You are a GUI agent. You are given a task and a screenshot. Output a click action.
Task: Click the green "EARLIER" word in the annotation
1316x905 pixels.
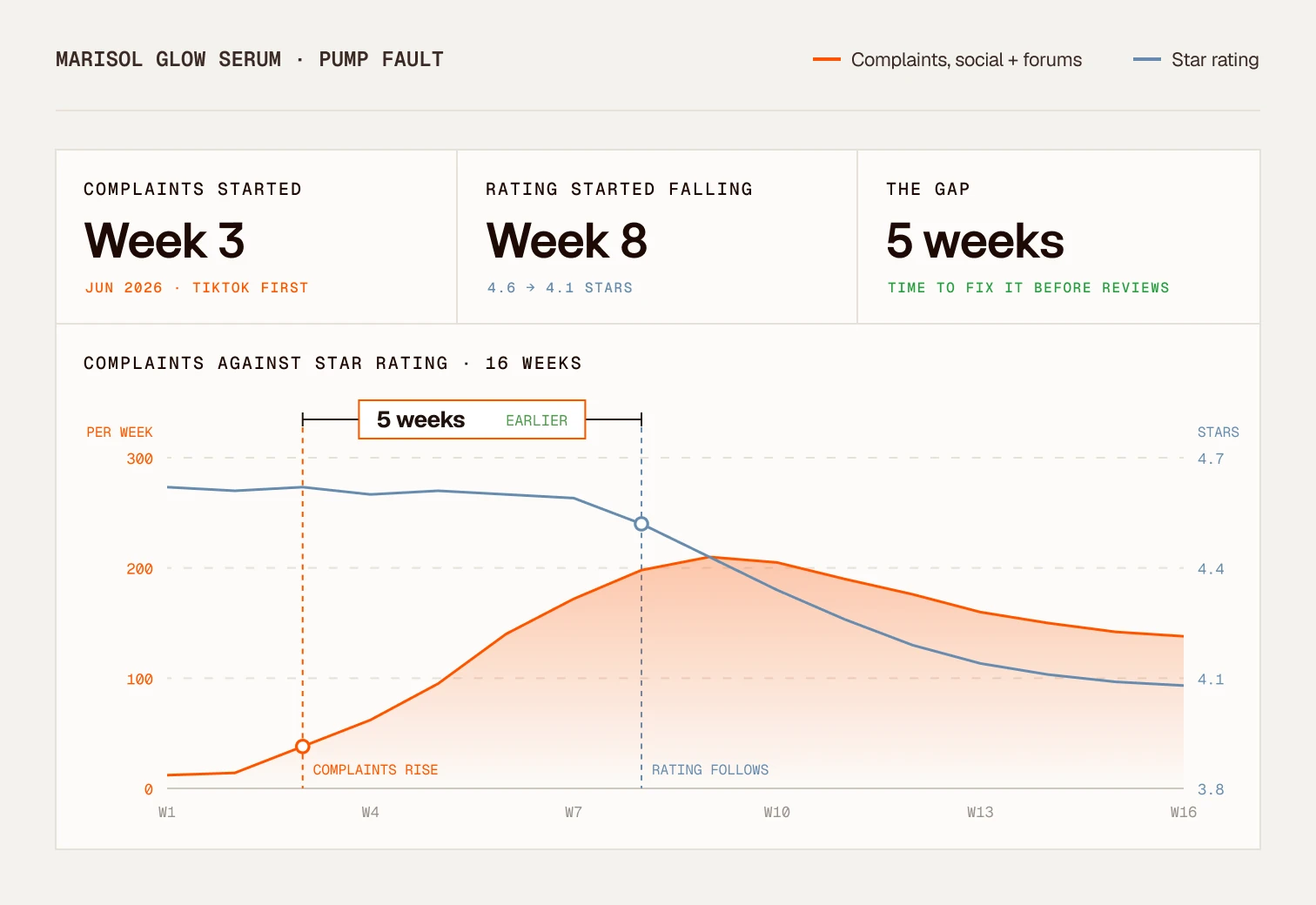tap(536, 420)
